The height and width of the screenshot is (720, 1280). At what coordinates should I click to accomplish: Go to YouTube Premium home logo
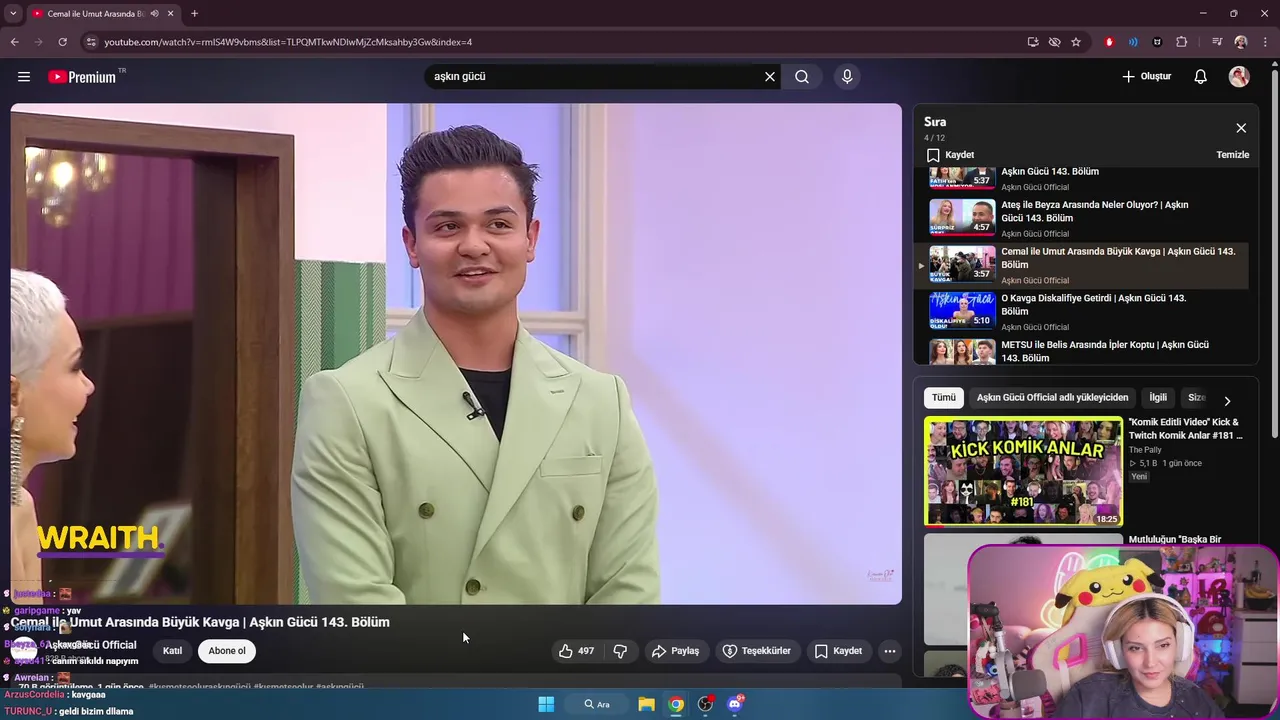click(82, 77)
